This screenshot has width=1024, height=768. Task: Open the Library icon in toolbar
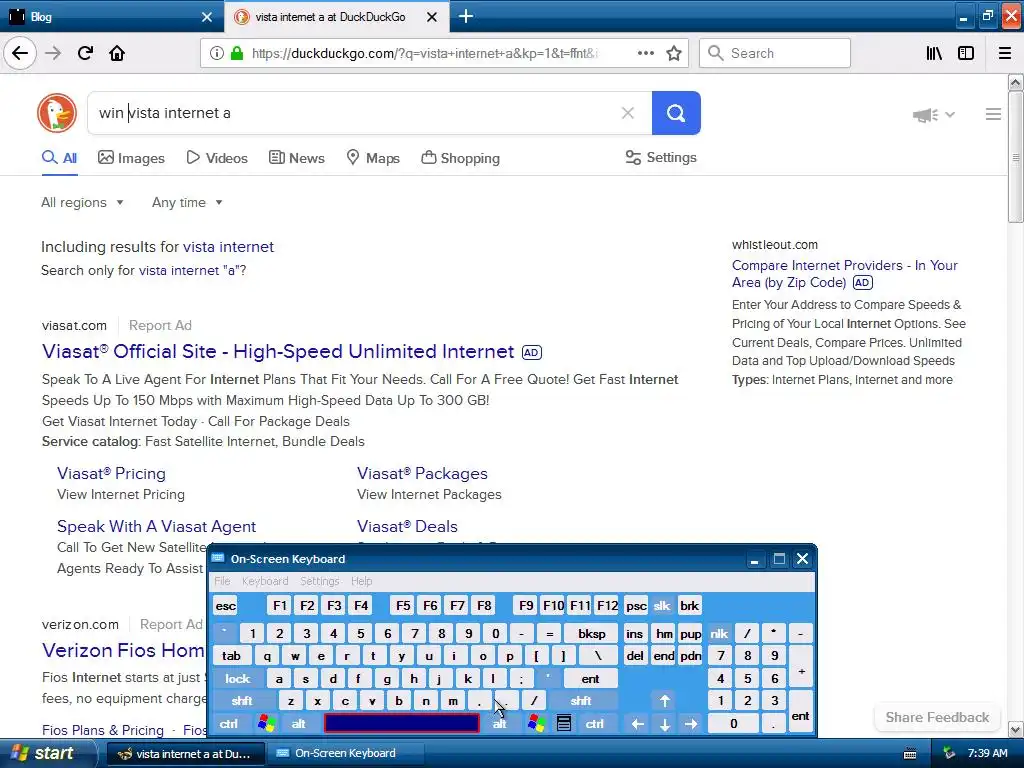[x=934, y=53]
